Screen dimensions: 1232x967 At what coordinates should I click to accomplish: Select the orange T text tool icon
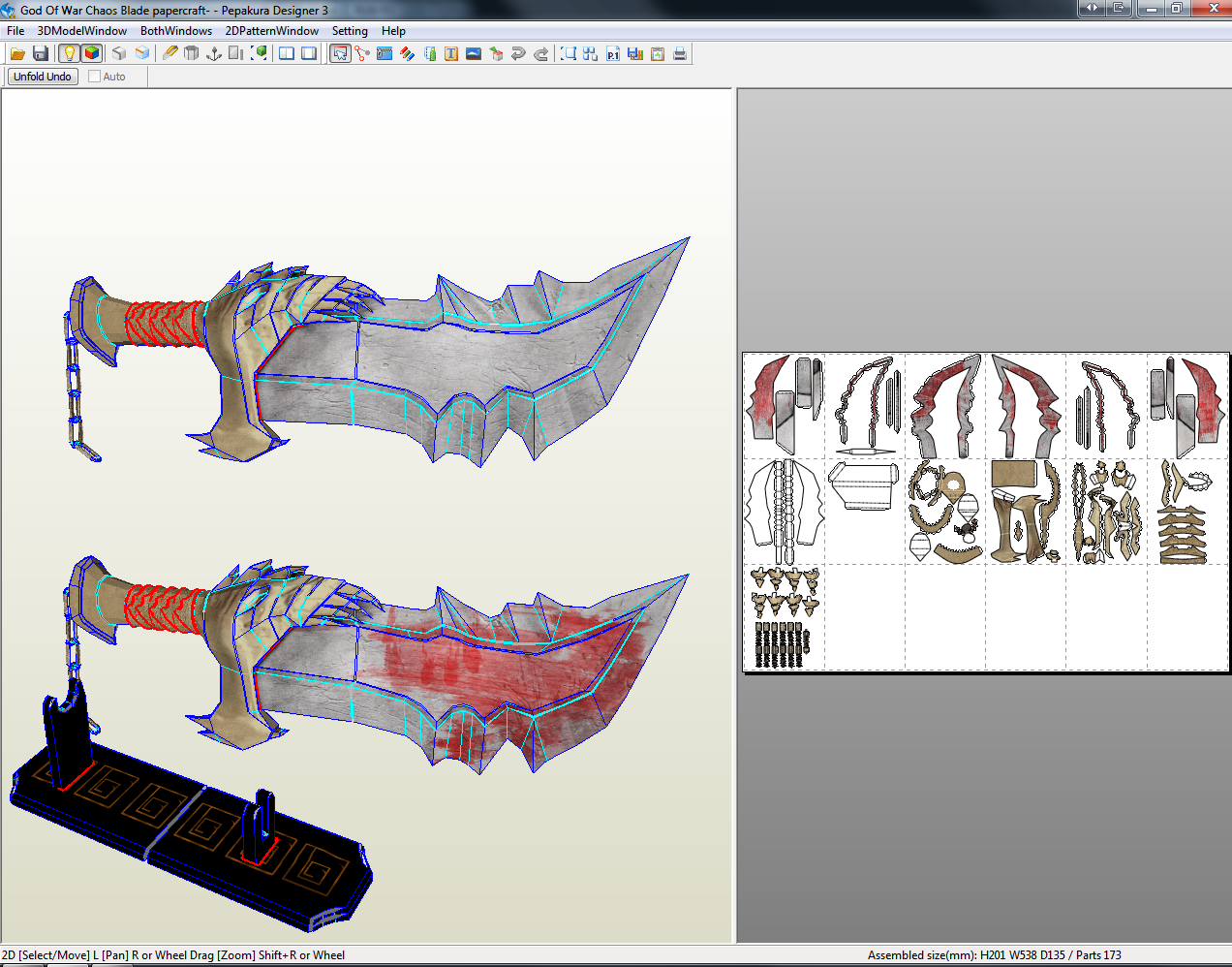click(x=451, y=53)
